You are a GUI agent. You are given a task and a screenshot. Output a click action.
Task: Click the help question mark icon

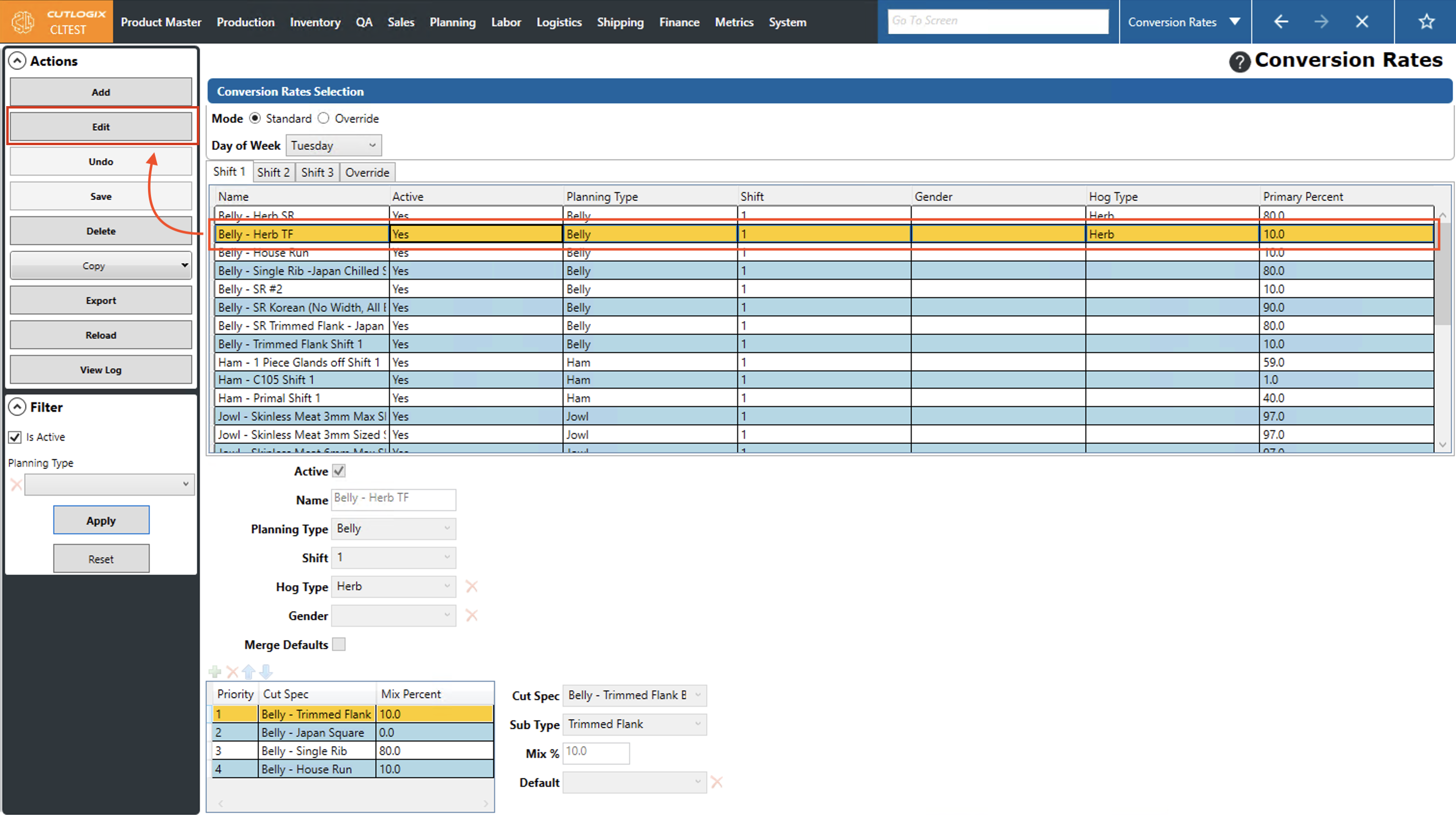pos(1239,61)
